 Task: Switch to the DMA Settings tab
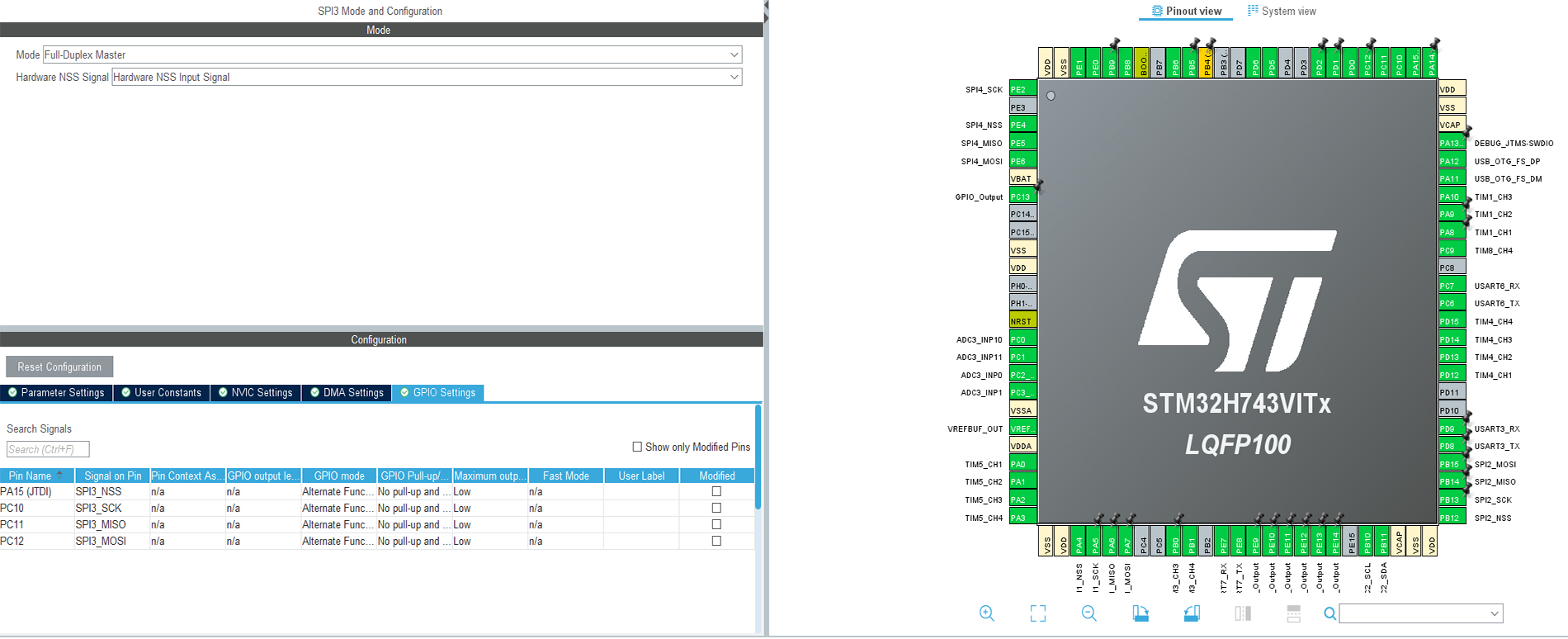(347, 393)
